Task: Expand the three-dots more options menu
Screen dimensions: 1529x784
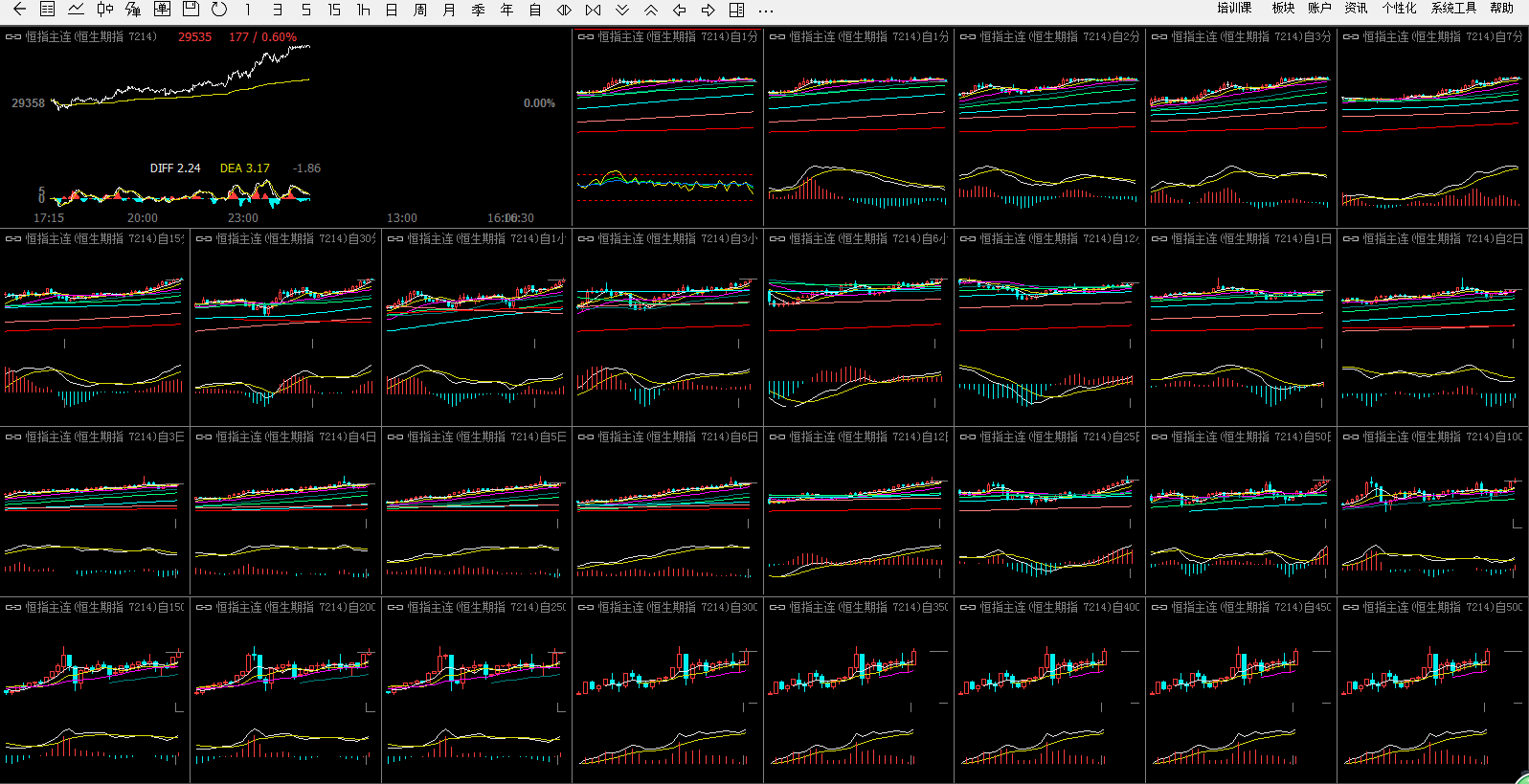Action: [x=765, y=10]
